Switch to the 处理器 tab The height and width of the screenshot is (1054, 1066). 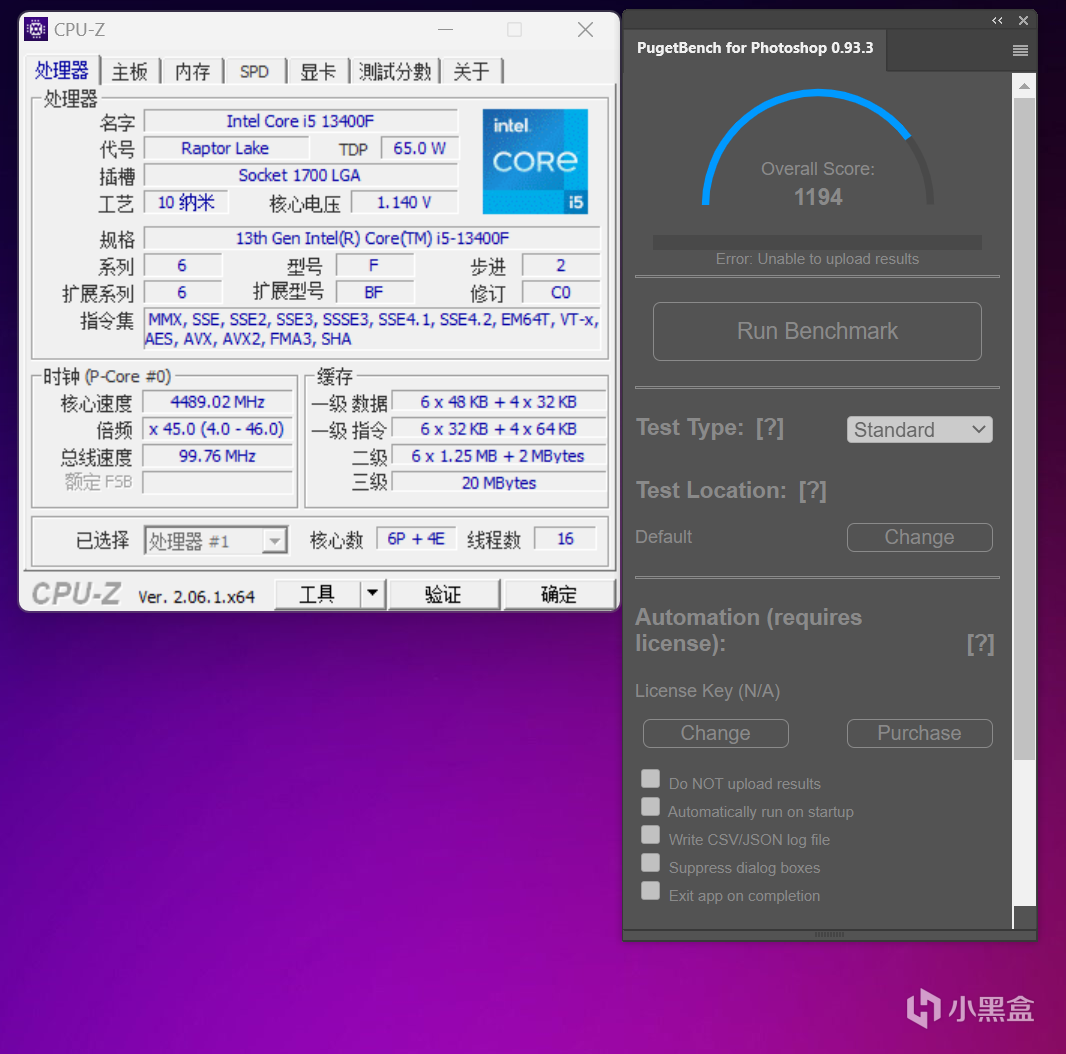pos(62,70)
